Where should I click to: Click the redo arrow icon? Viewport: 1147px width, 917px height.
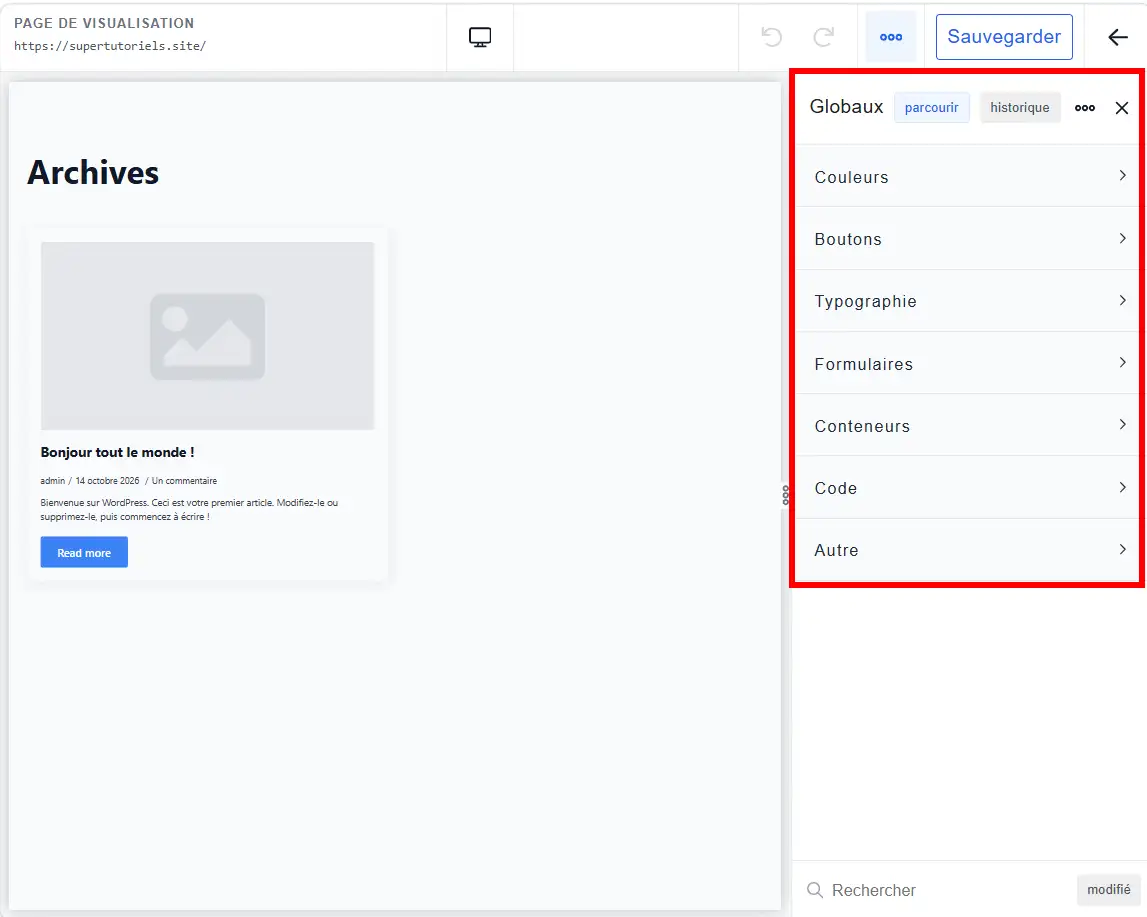[824, 37]
